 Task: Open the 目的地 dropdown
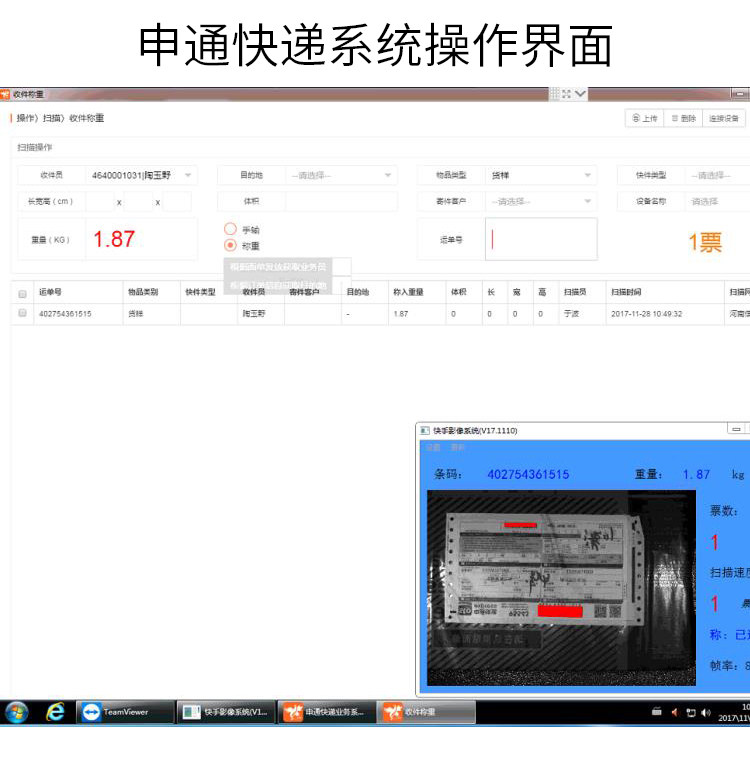pyautogui.click(x=341, y=175)
